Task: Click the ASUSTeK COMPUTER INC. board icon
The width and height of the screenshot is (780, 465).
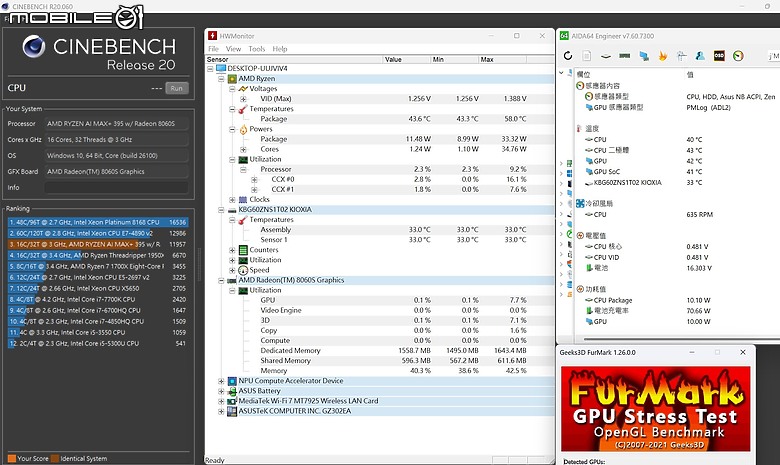Action: pyautogui.click(x=232, y=411)
